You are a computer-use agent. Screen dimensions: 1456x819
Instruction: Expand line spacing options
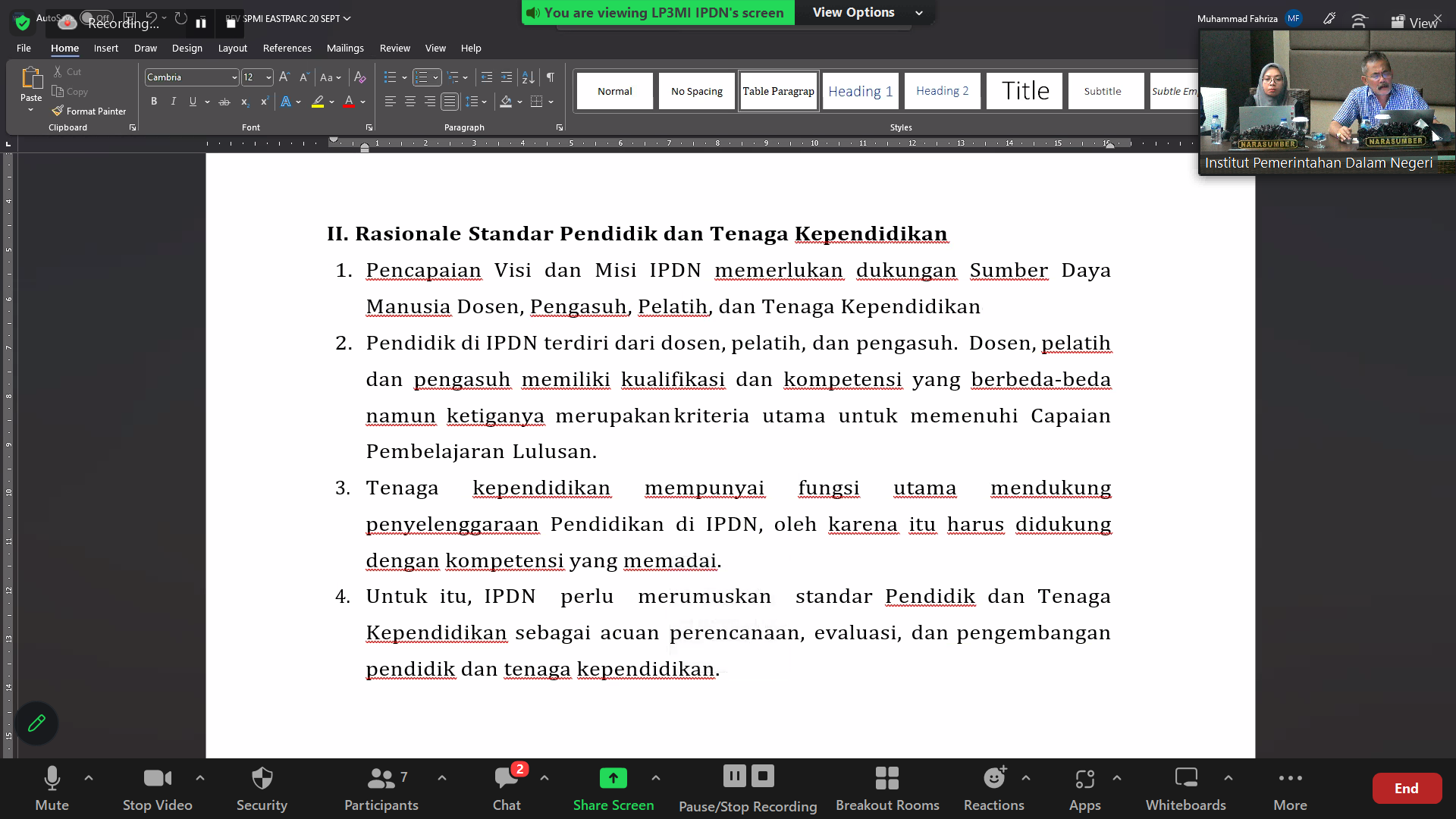[x=476, y=102]
